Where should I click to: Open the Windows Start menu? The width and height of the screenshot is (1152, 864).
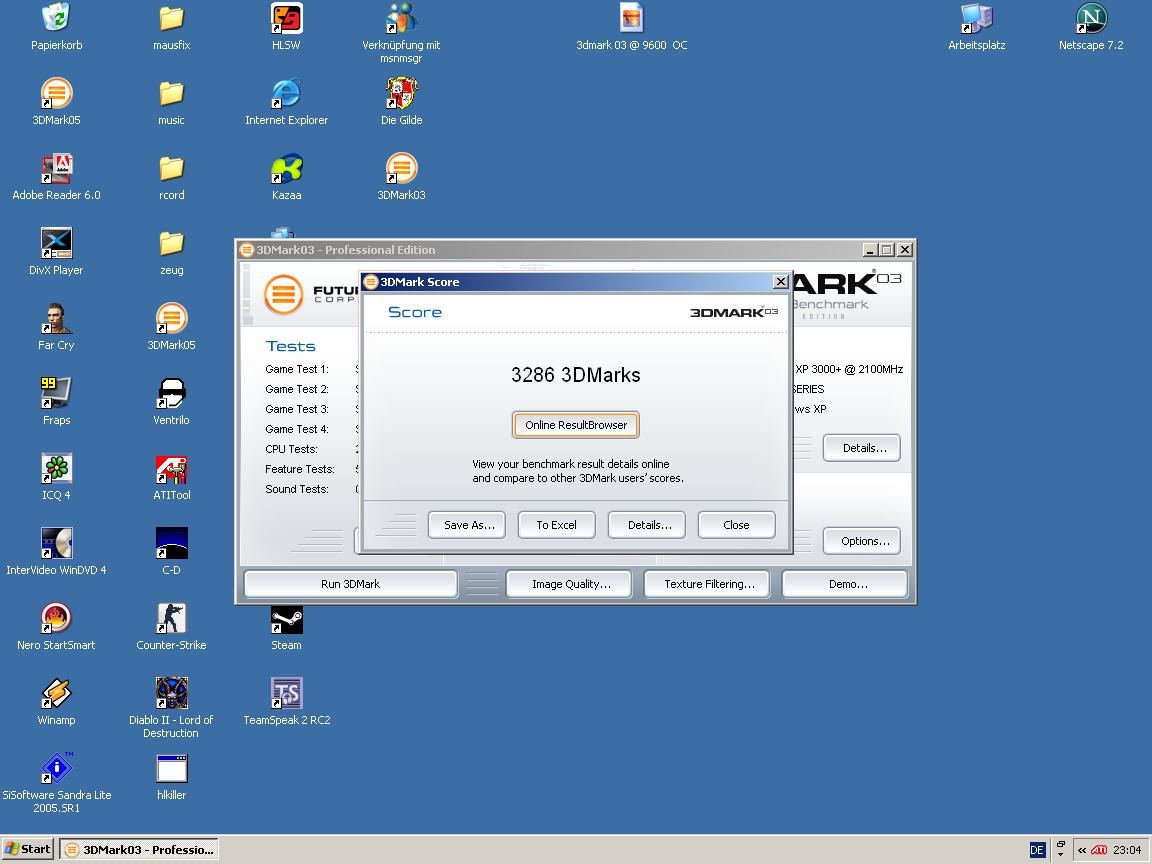28,849
